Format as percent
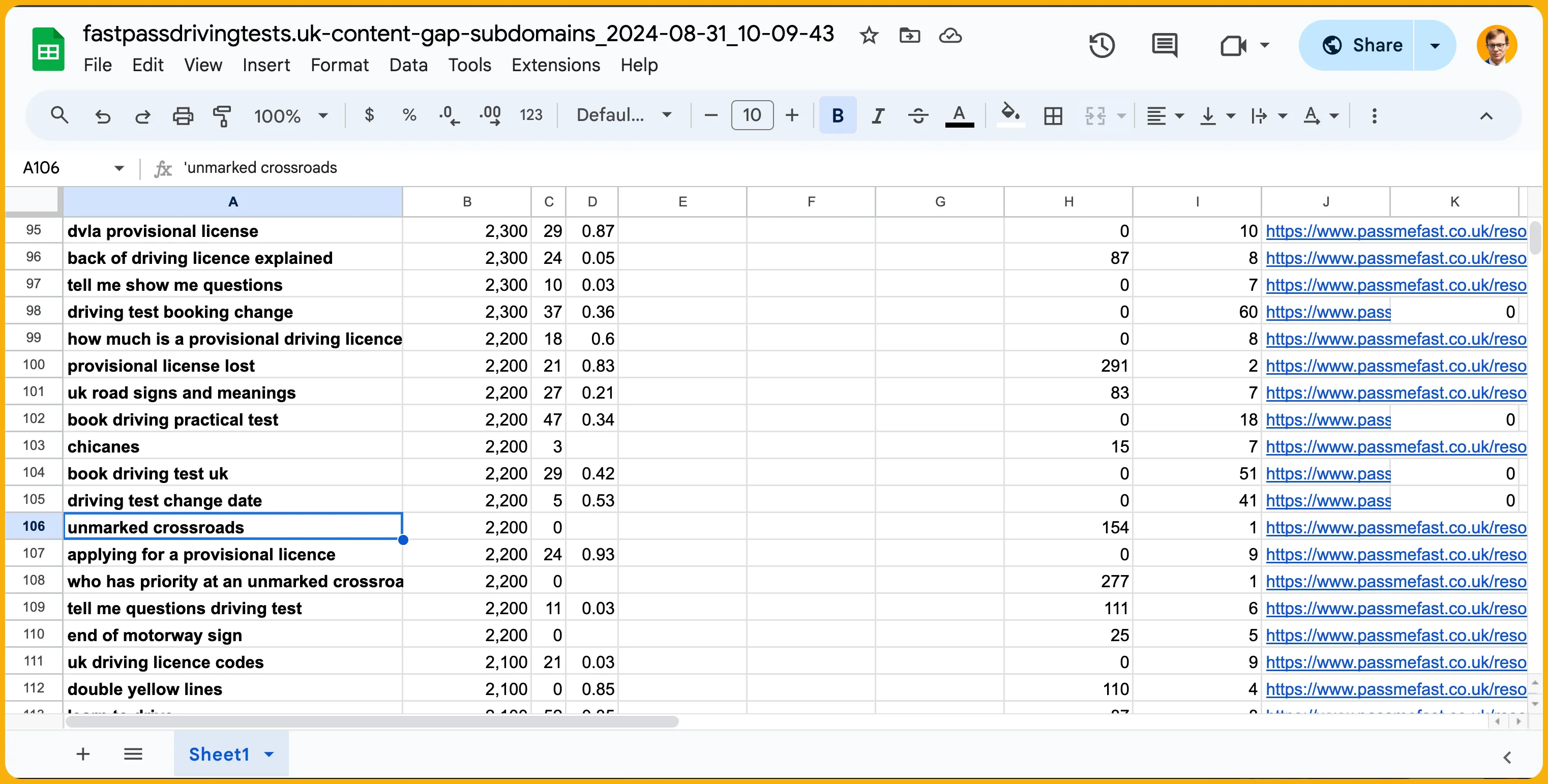The width and height of the screenshot is (1548, 784). tap(409, 115)
